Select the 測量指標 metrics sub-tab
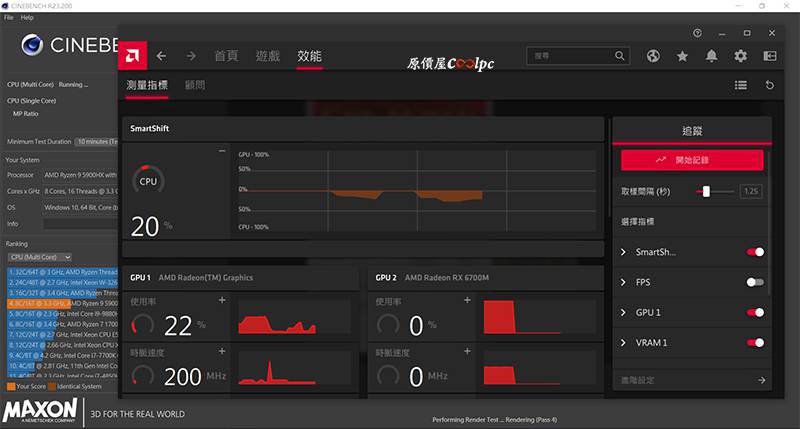The height and width of the screenshot is (429, 800). click(x=147, y=85)
